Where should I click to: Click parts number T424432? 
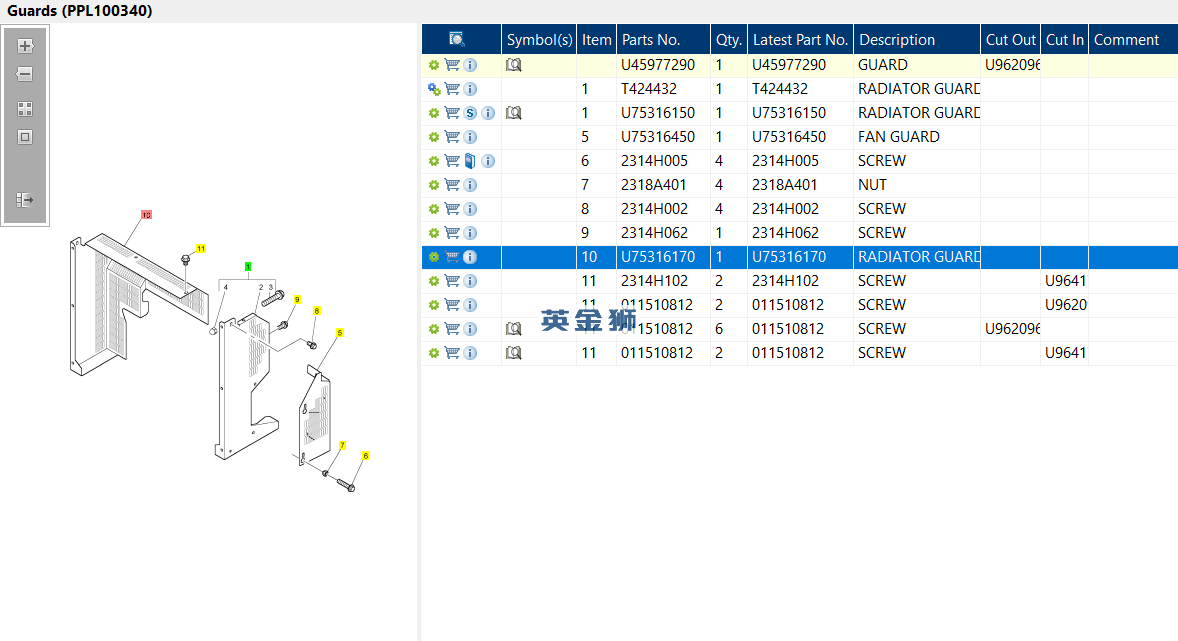(649, 89)
